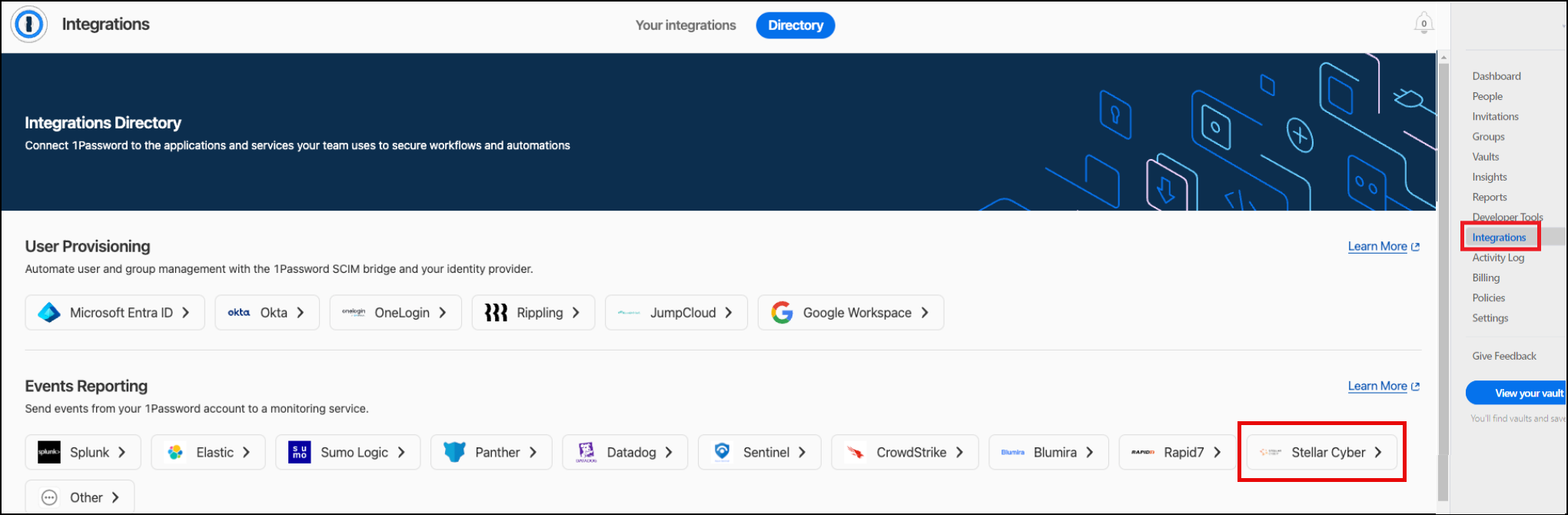Click the Google Workspace logo icon
Image resolution: width=1568 pixels, height=515 pixels.
782,313
